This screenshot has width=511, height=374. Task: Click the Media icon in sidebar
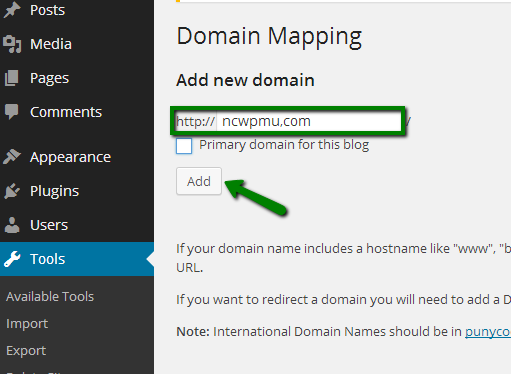pos(12,44)
